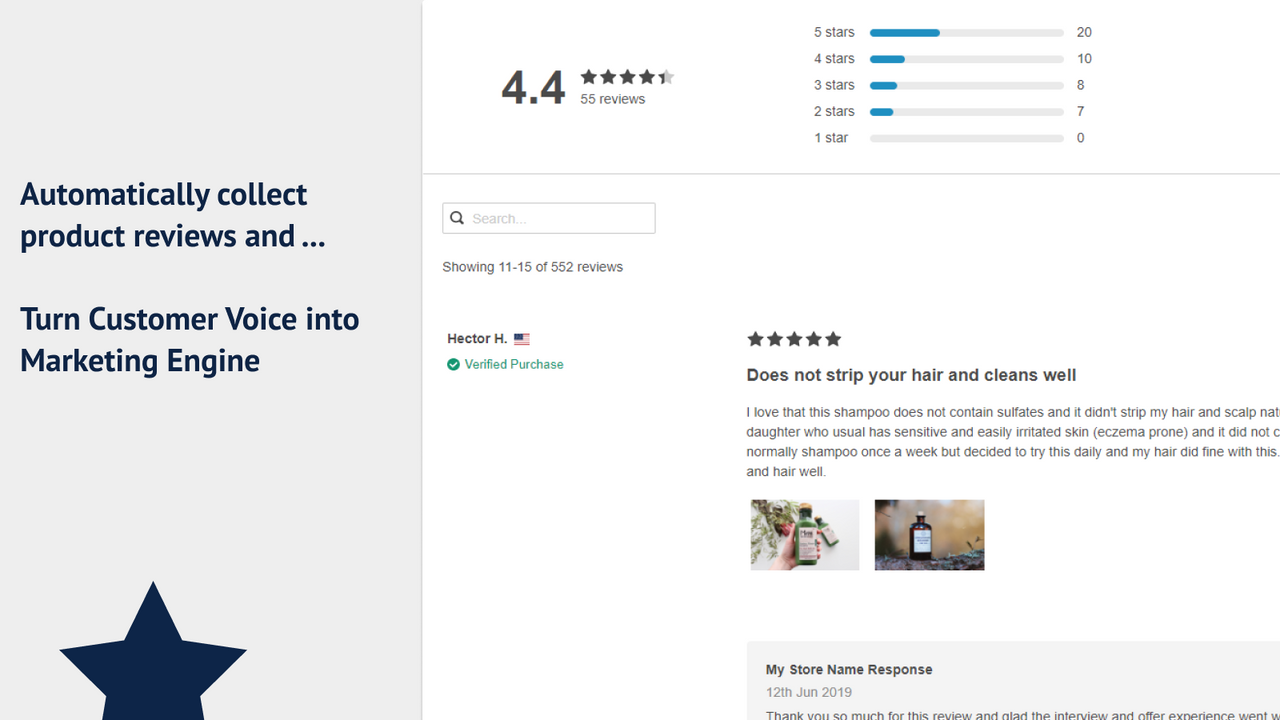Click the '5 stars' label
Screen dimensions: 1280x720
834,32
